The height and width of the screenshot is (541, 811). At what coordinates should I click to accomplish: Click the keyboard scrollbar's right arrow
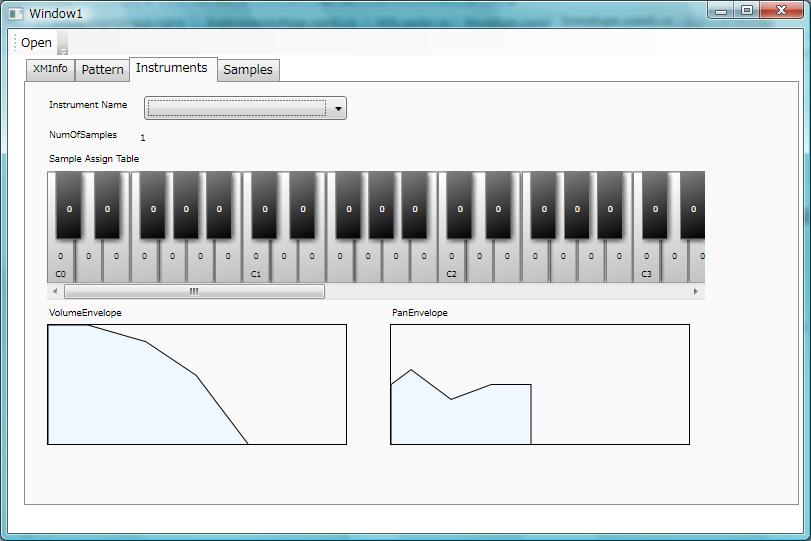(x=696, y=292)
